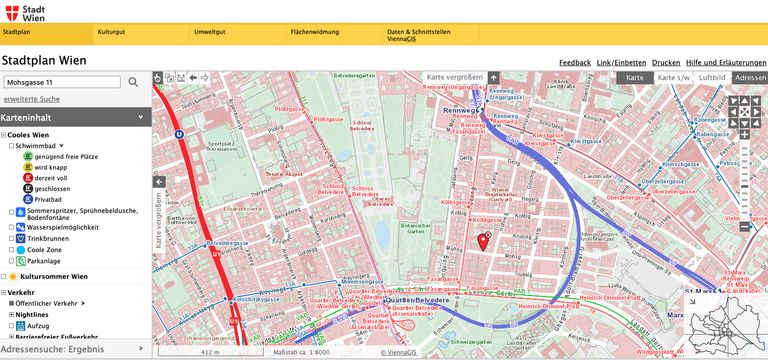Image resolution: width=768 pixels, height=360 pixels.
Task: Open the erweiterte Suche link
Action: point(32,99)
